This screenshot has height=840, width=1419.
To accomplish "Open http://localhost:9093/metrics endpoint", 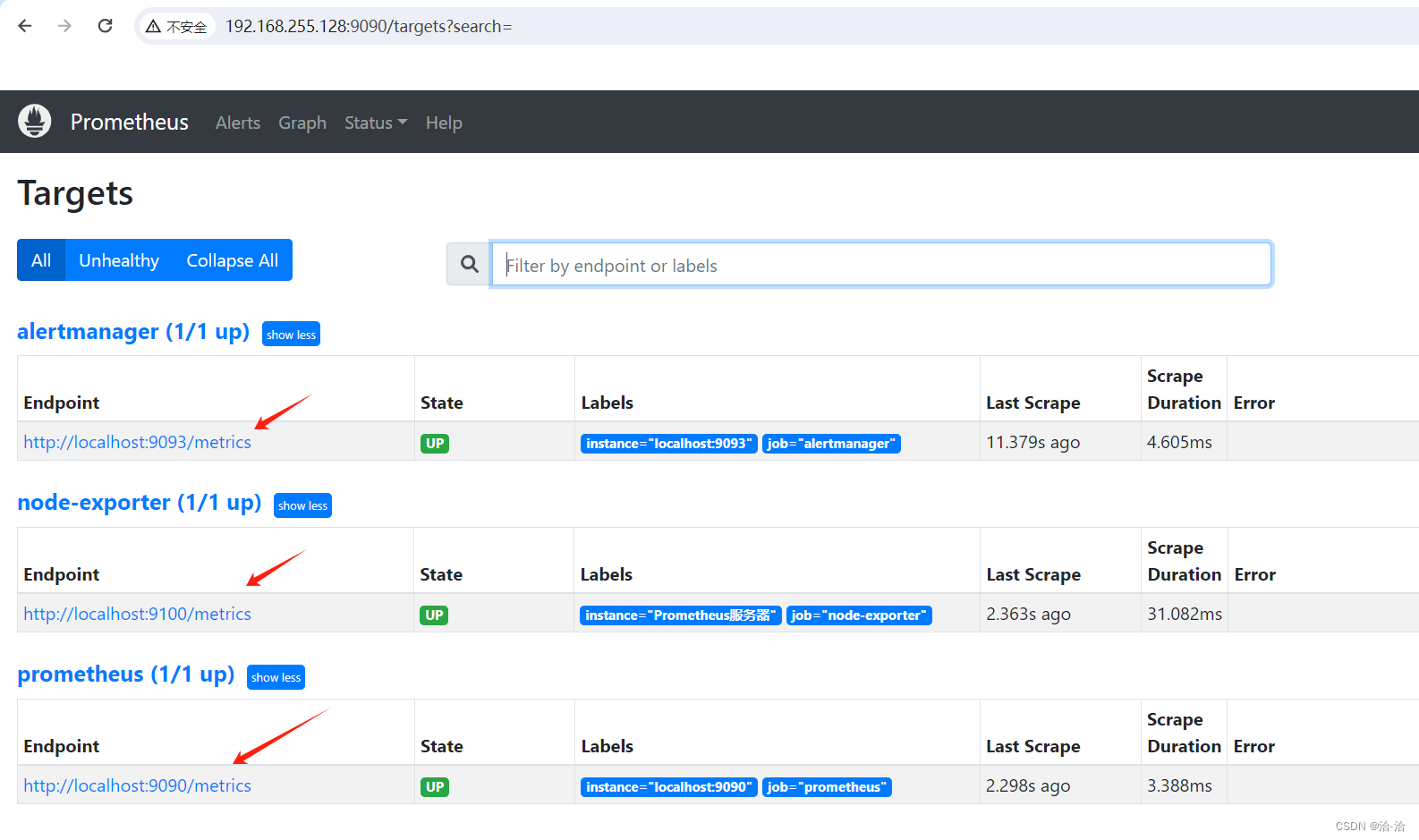I will [x=138, y=442].
